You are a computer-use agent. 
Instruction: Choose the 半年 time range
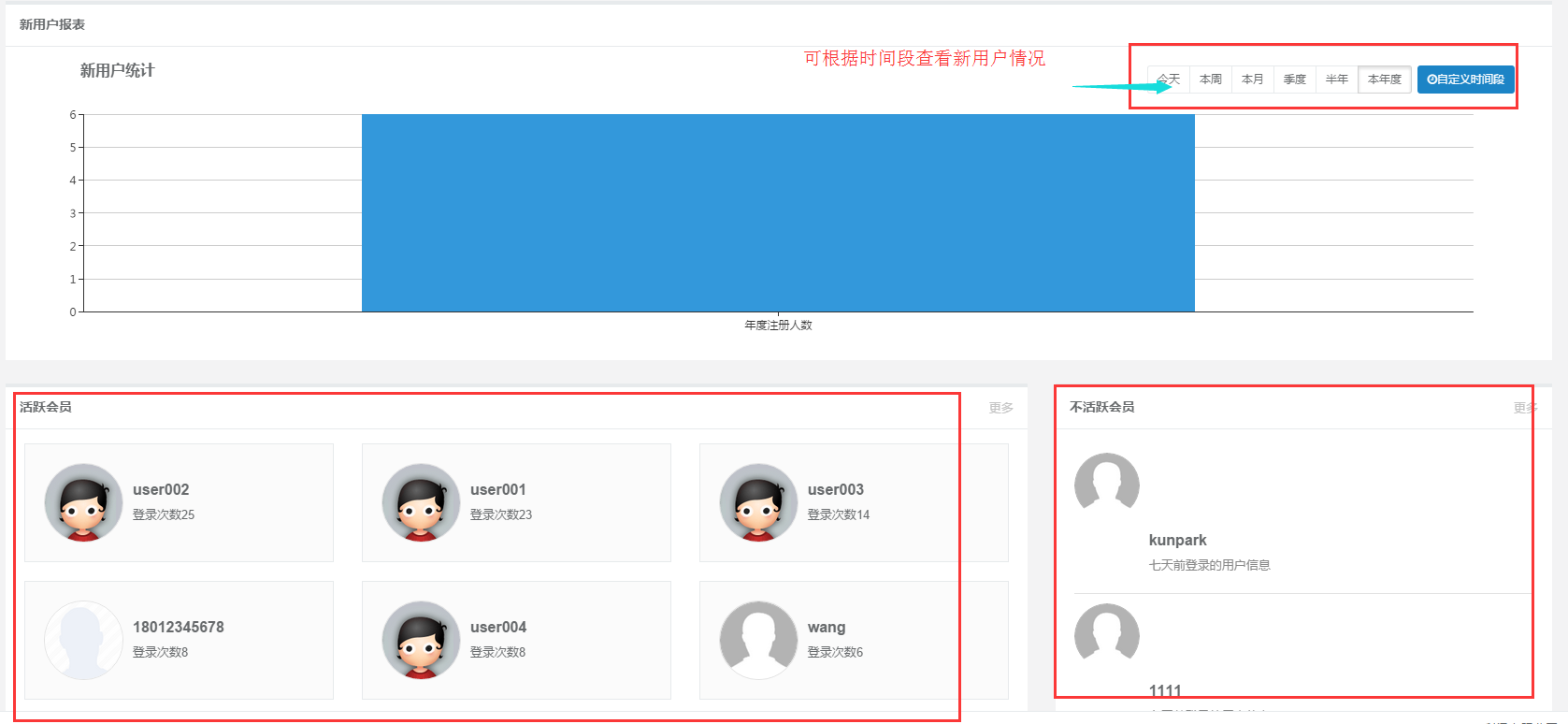pos(1337,80)
